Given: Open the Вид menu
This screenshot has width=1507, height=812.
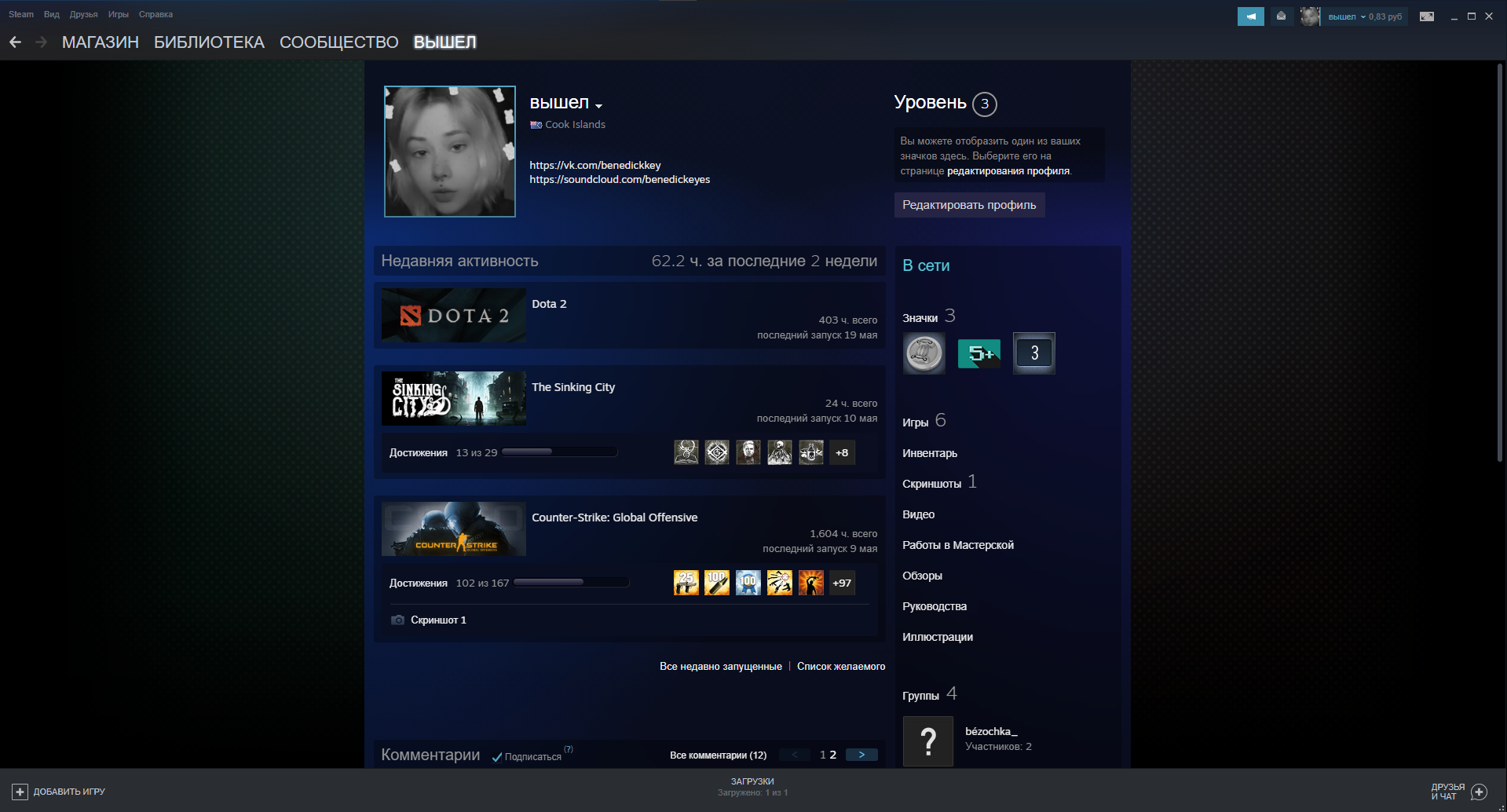Looking at the screenshot, I should (52, 14).
